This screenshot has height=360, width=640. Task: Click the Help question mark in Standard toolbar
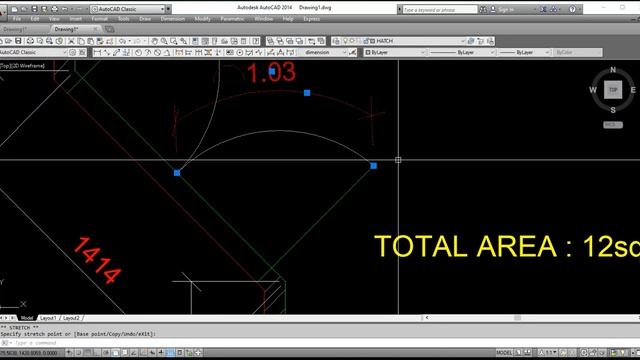(x=256, y=41)
